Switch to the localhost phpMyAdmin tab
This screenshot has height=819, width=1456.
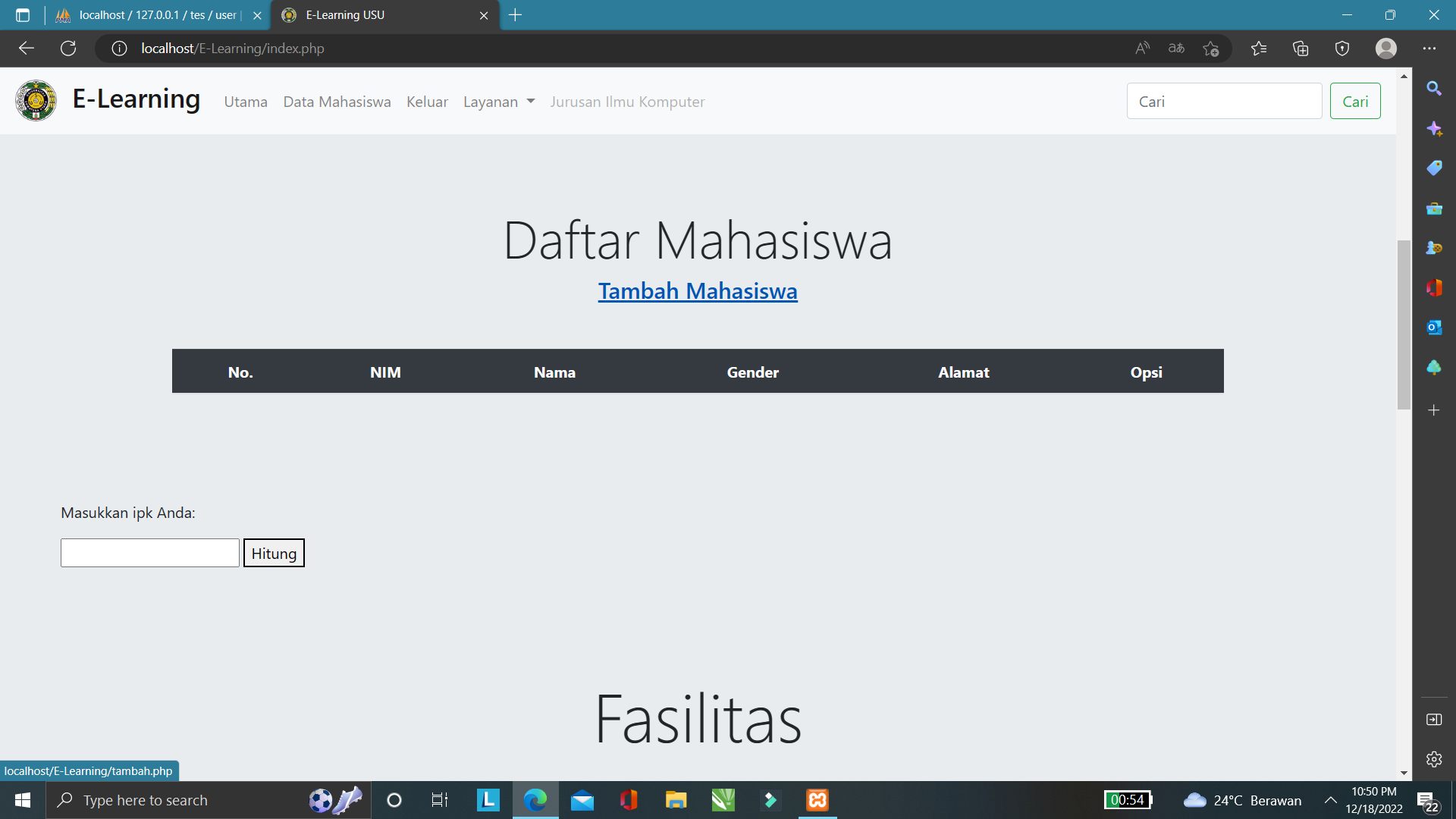[x=152, y=15]
